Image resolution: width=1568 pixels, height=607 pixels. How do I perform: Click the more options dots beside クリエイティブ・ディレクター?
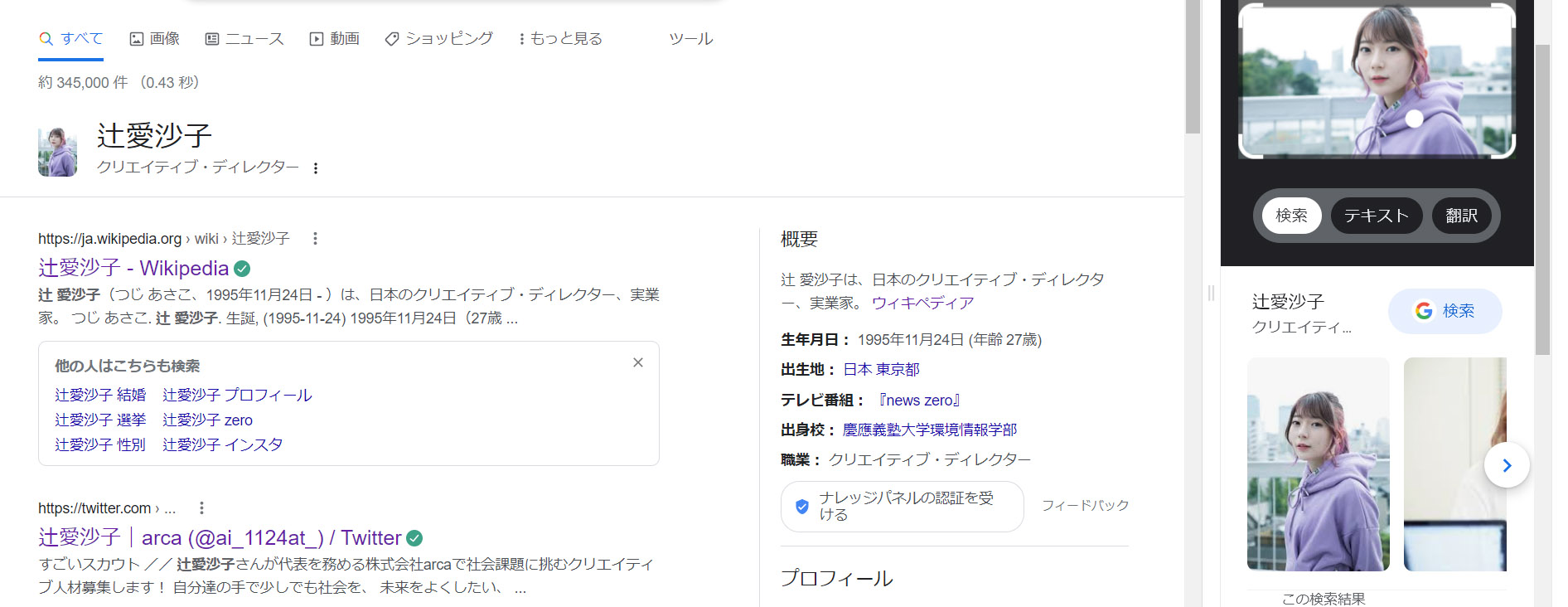[x=316, y=168]
